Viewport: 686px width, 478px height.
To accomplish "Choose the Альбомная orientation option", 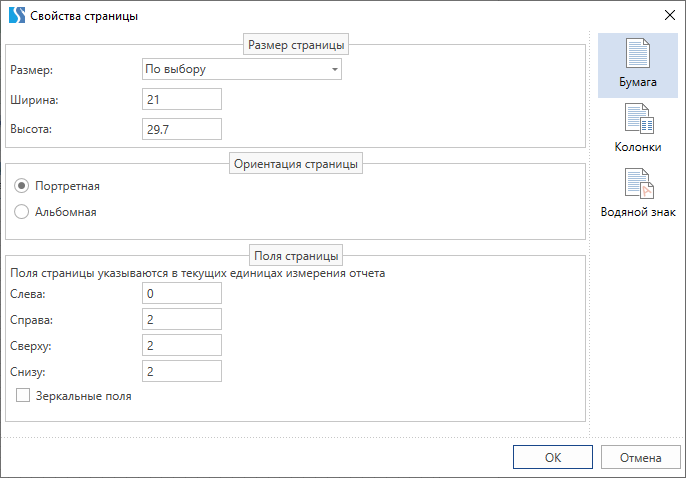I will 22,212.
